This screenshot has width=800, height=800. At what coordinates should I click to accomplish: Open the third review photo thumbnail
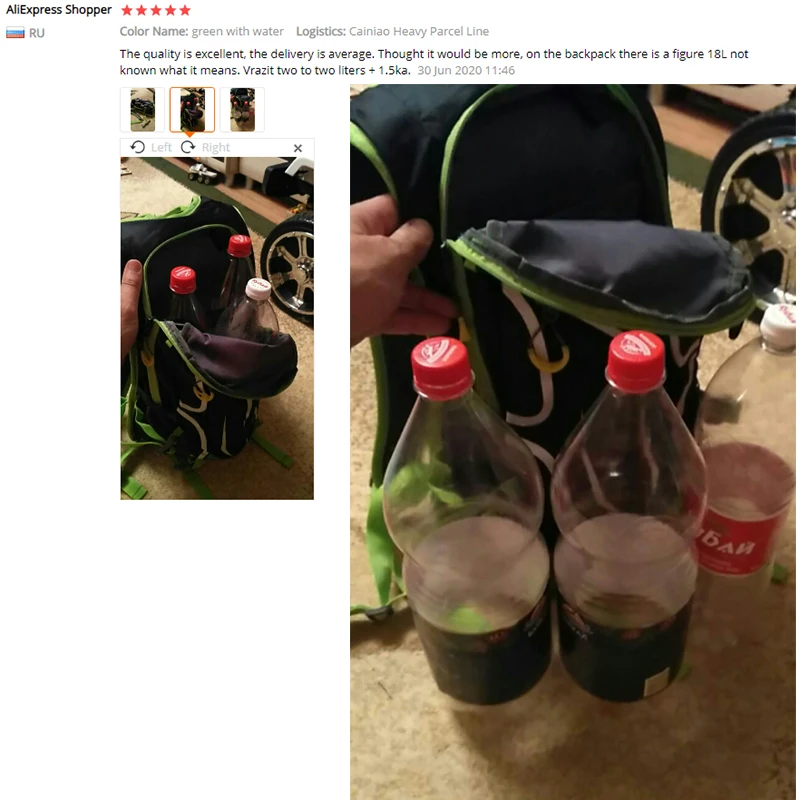click(x=242, y=110)
